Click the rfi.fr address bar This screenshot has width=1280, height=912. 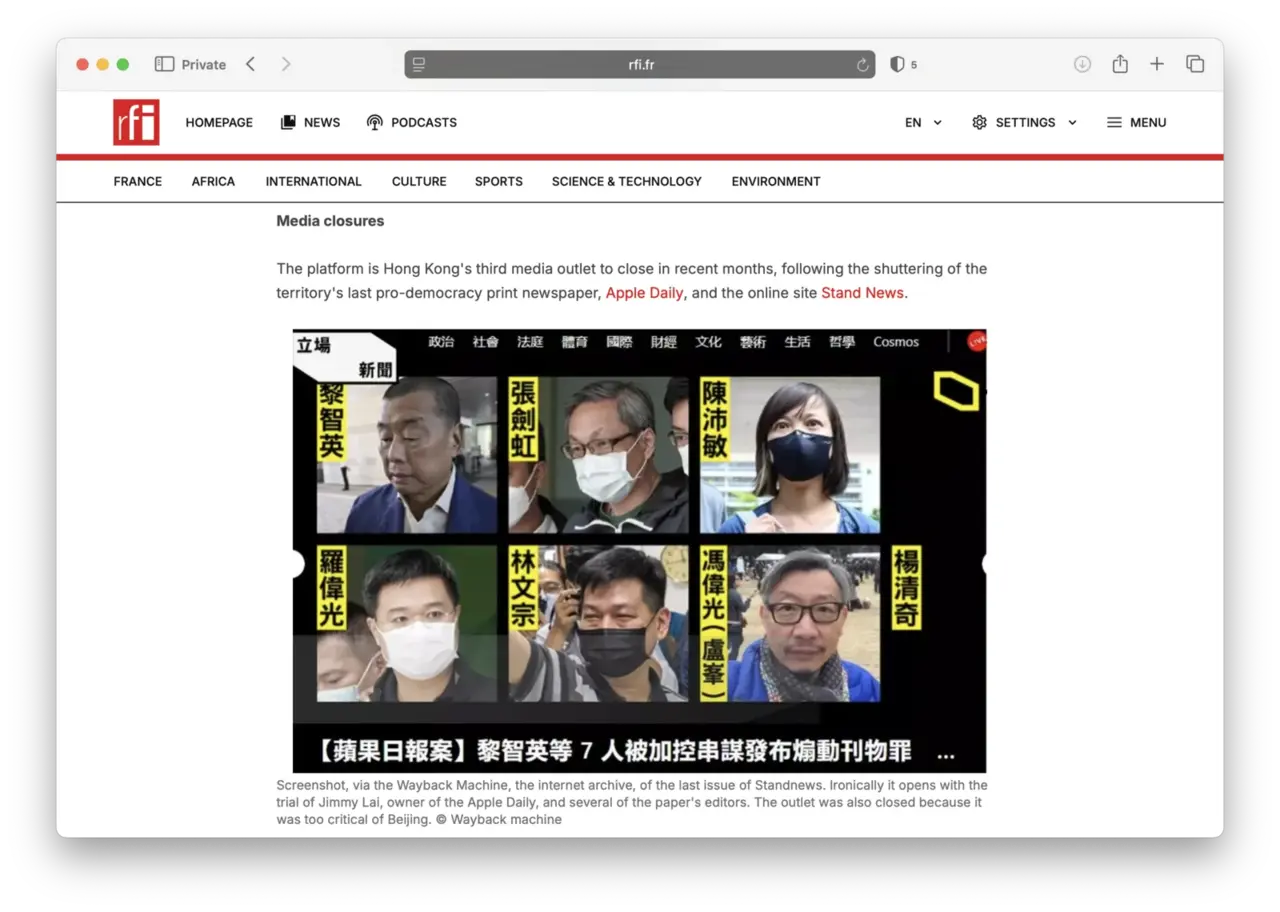click(x=640, y=65)
